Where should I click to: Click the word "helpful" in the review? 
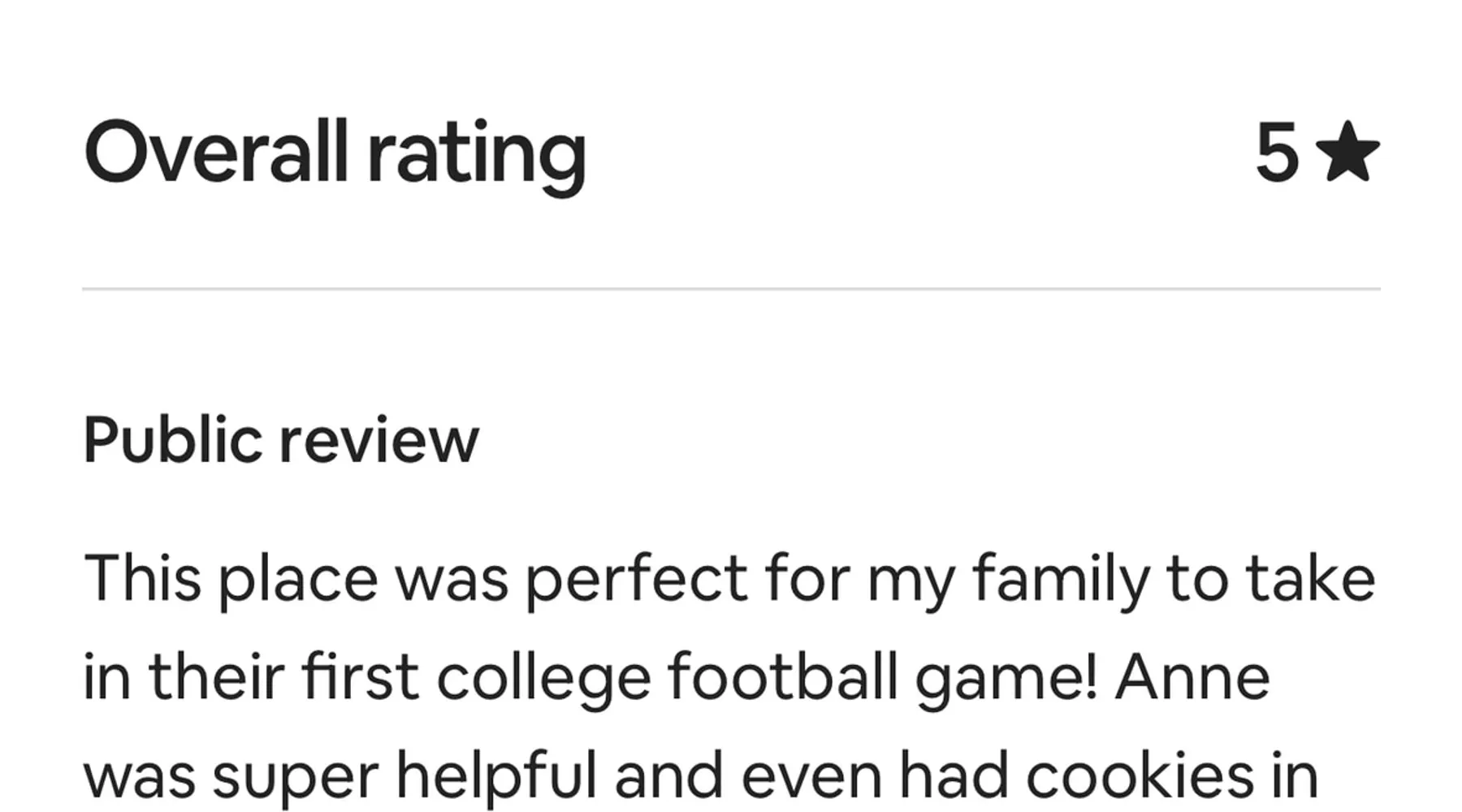click(x=496, y=775)
